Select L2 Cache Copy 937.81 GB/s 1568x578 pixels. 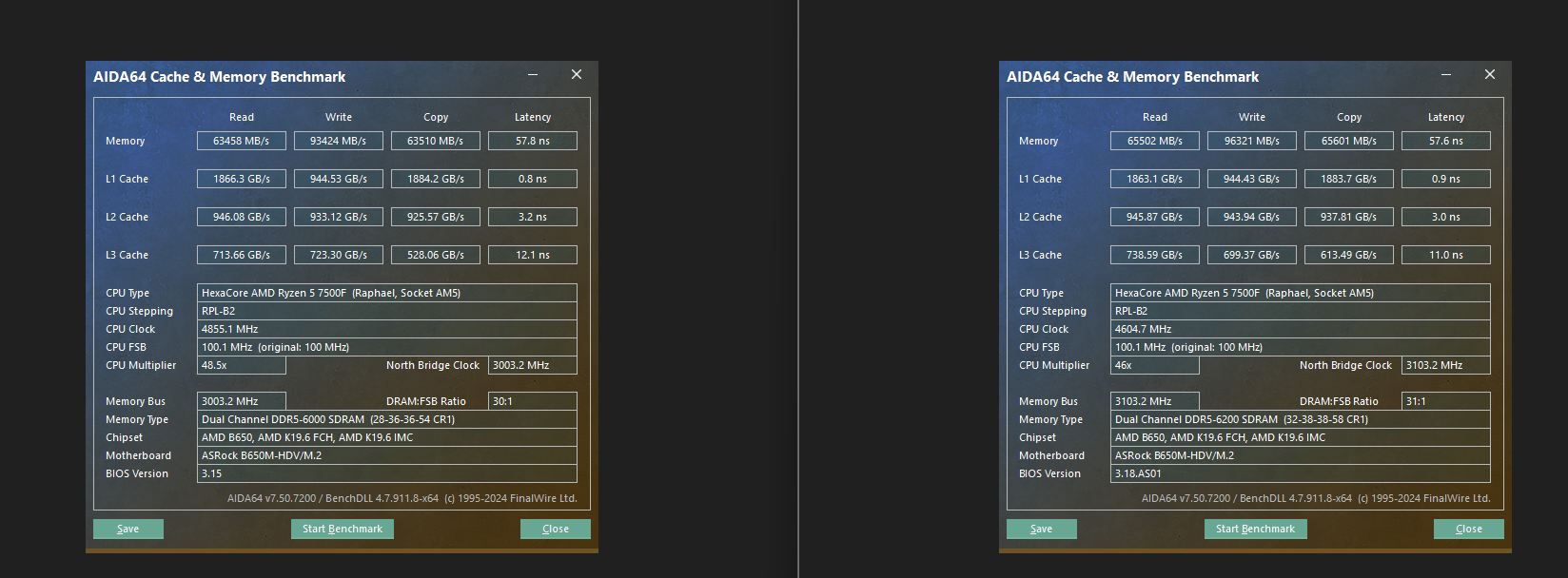point(1349,217)
